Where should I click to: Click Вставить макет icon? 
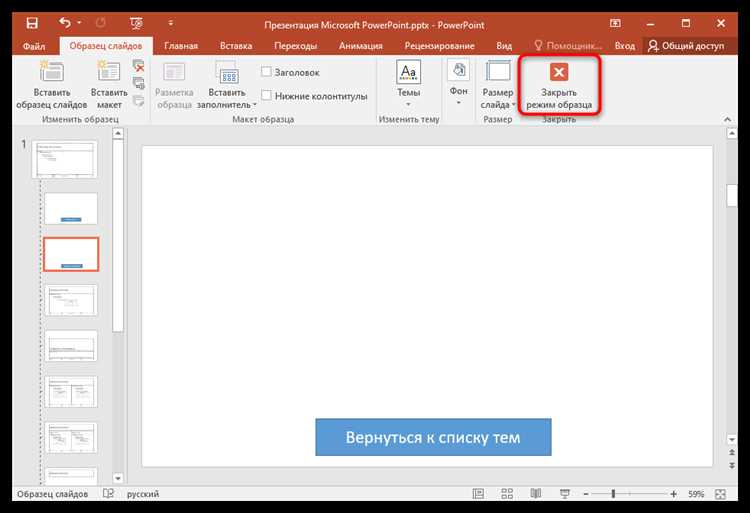point(109,72)
